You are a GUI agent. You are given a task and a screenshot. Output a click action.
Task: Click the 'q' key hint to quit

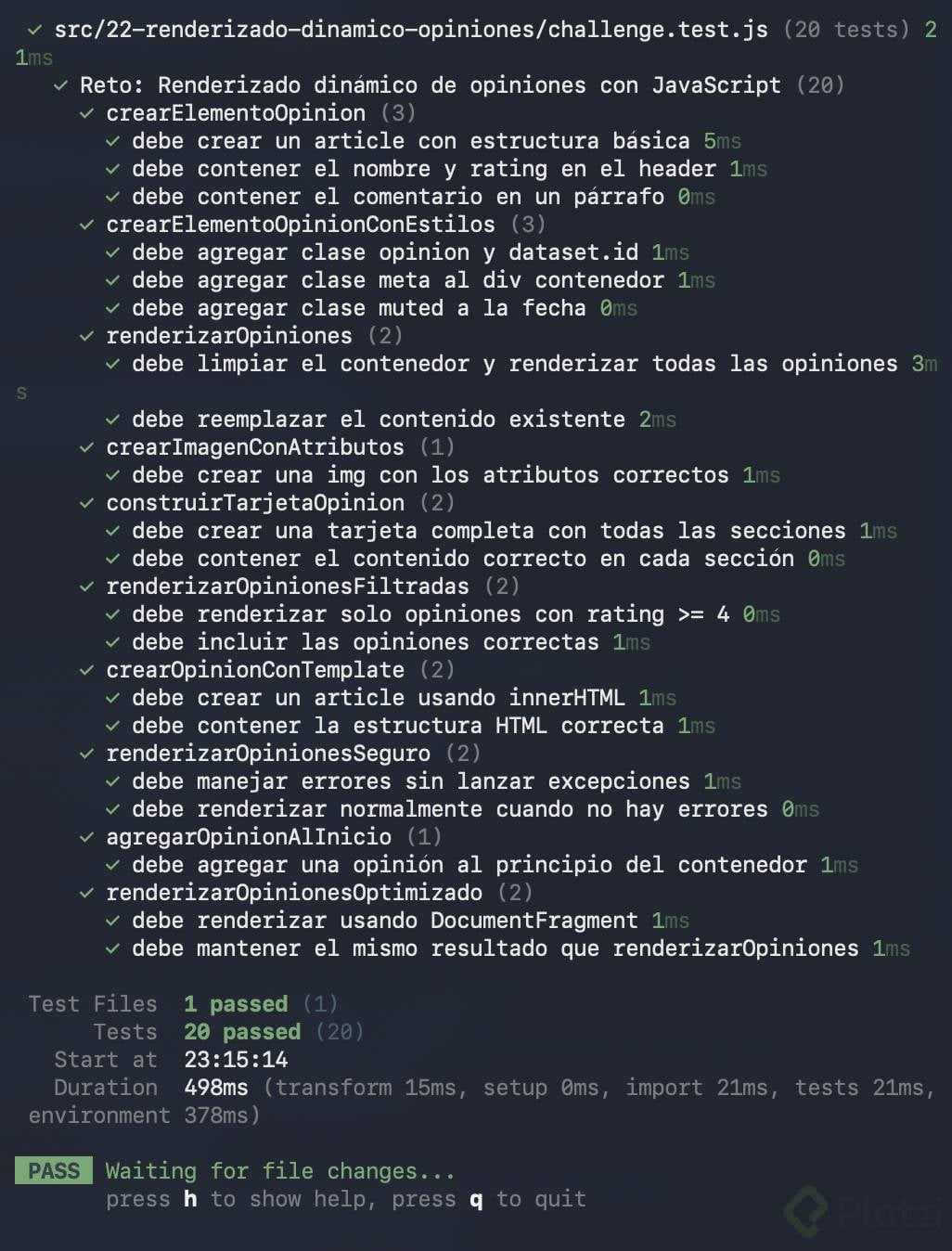tap(476, 1200)
